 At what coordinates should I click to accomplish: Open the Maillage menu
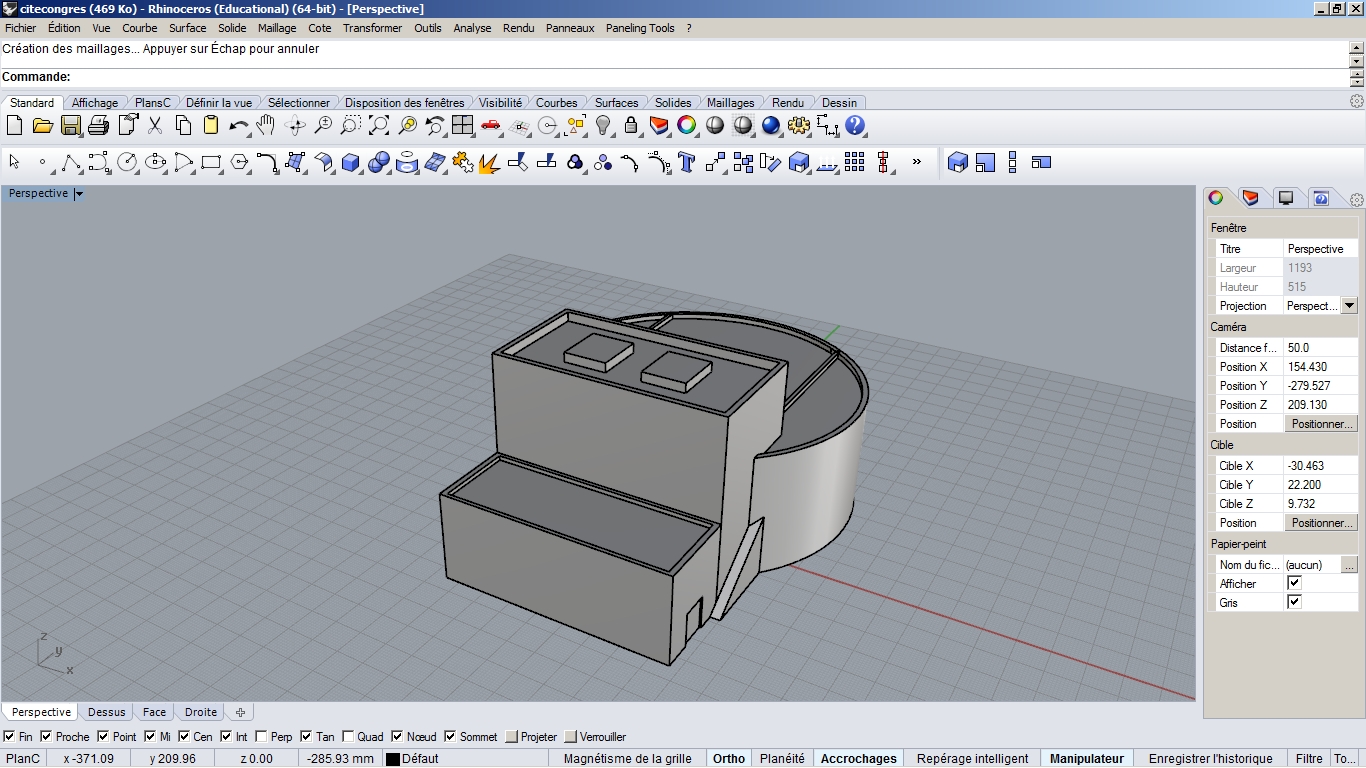click(x=276, y=28)
